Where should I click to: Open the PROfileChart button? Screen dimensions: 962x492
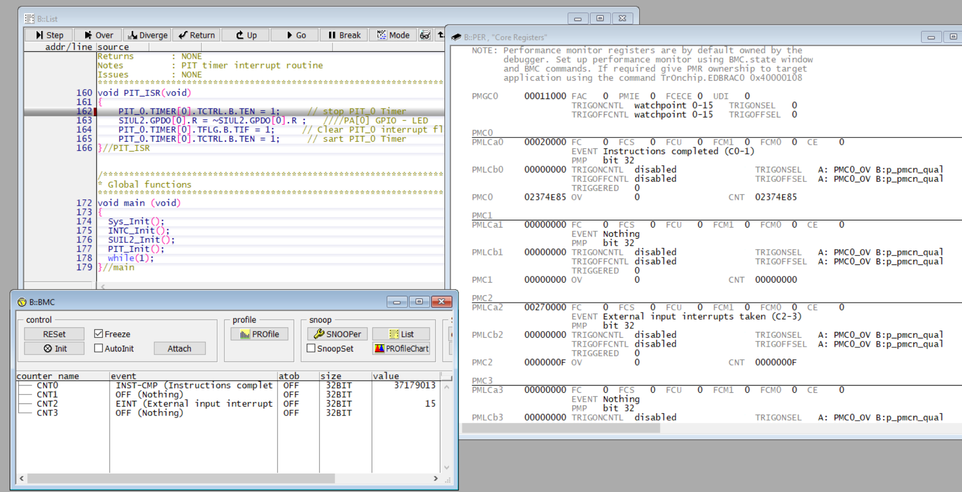point(401,348)
